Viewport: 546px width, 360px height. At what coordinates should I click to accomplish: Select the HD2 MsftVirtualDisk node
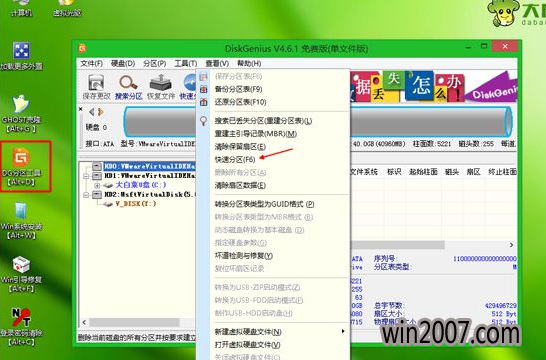coord(150,194)
